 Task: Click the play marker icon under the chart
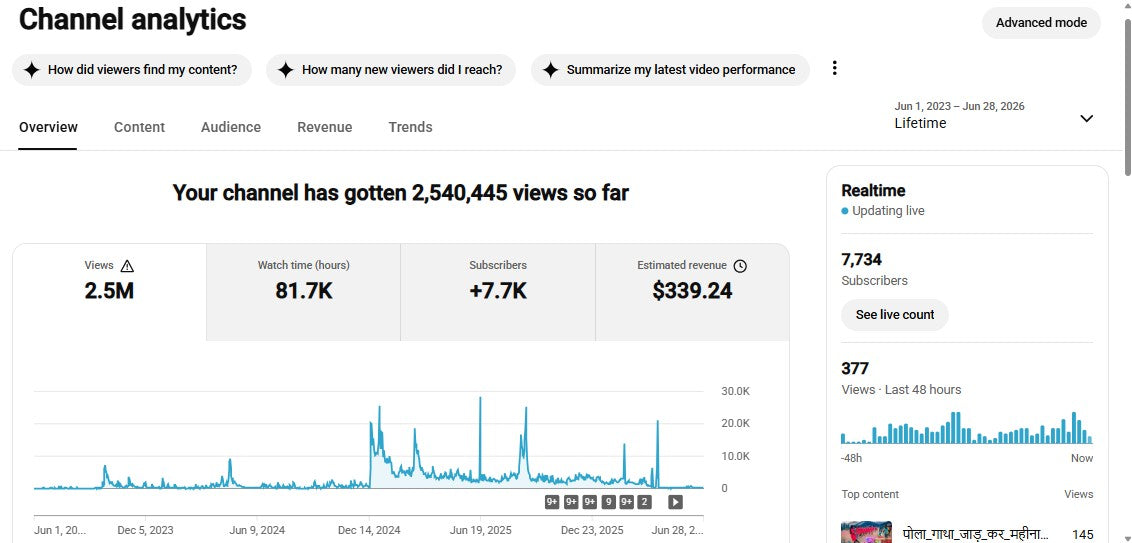[x=675, y=502]
